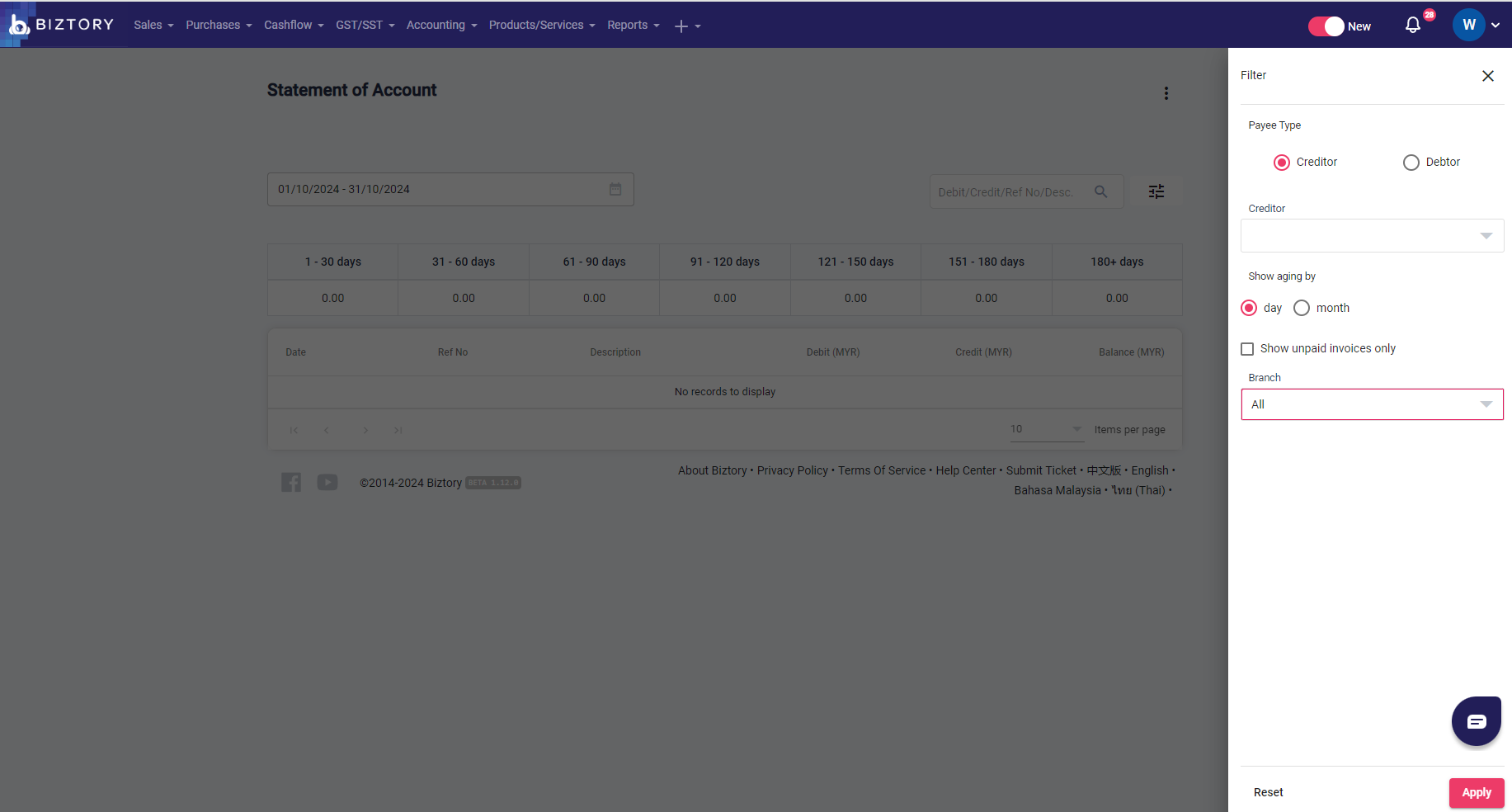Change items per page dropdown
The height and width of the screenshot is (812, 1512).
1046,429
